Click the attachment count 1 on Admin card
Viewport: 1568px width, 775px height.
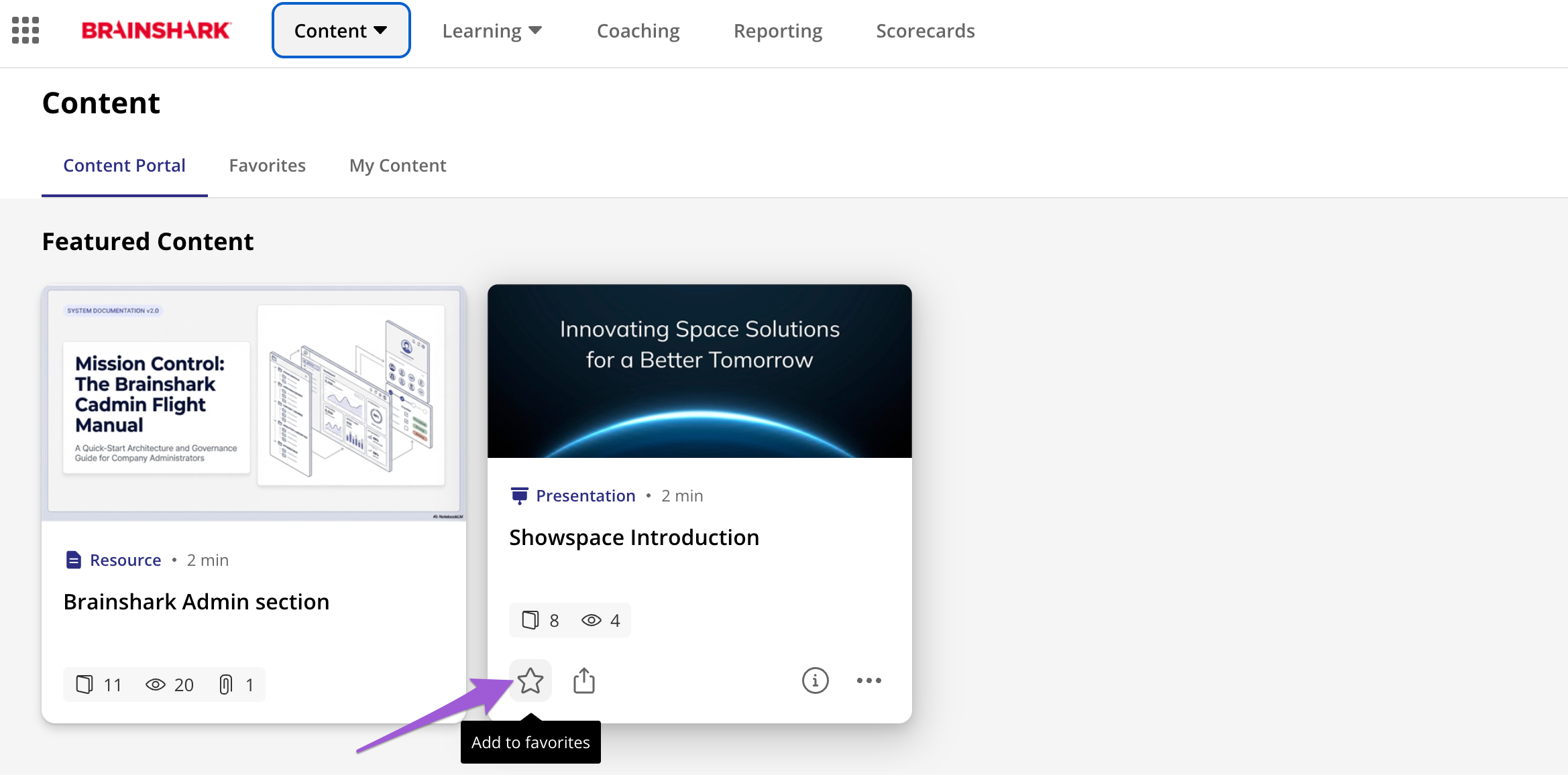coord(249,684)
